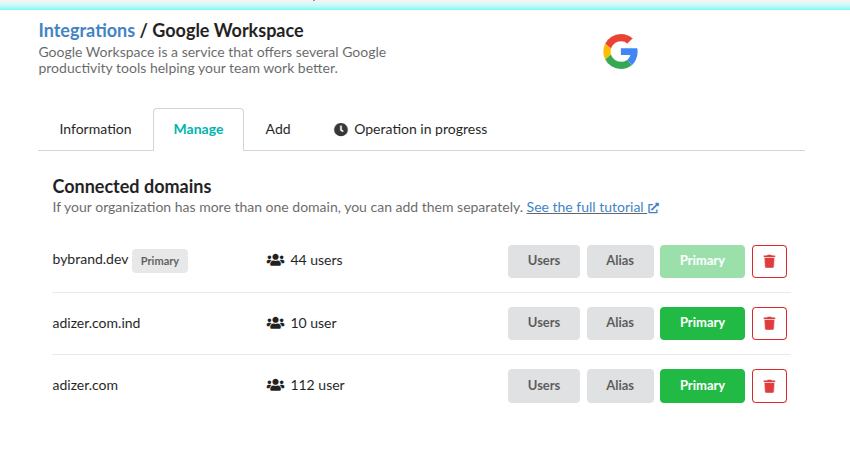Click the 112 user count text

(x=318, y=386)
